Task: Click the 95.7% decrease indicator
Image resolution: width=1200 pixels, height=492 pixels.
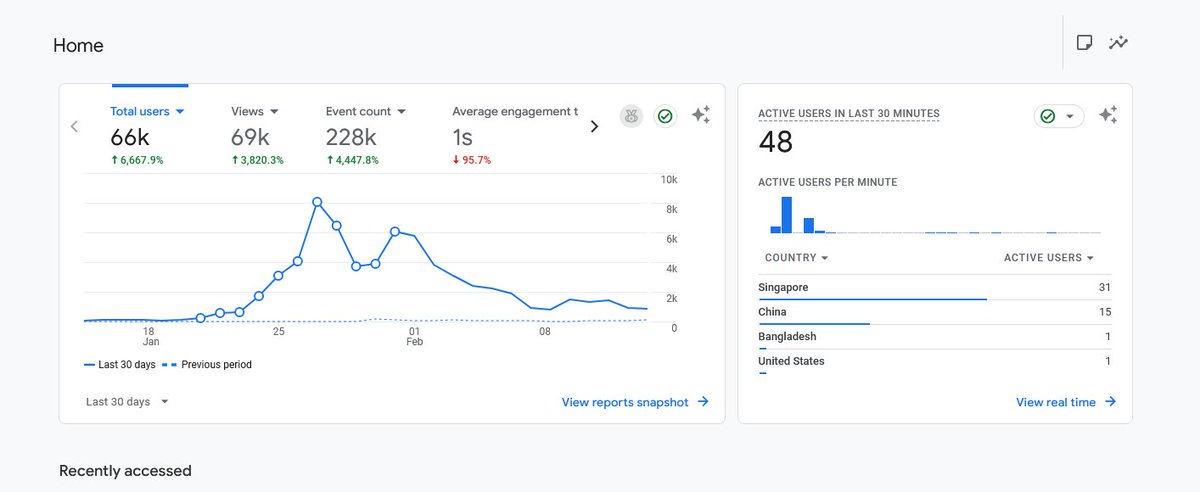Action: coord(472,160)
